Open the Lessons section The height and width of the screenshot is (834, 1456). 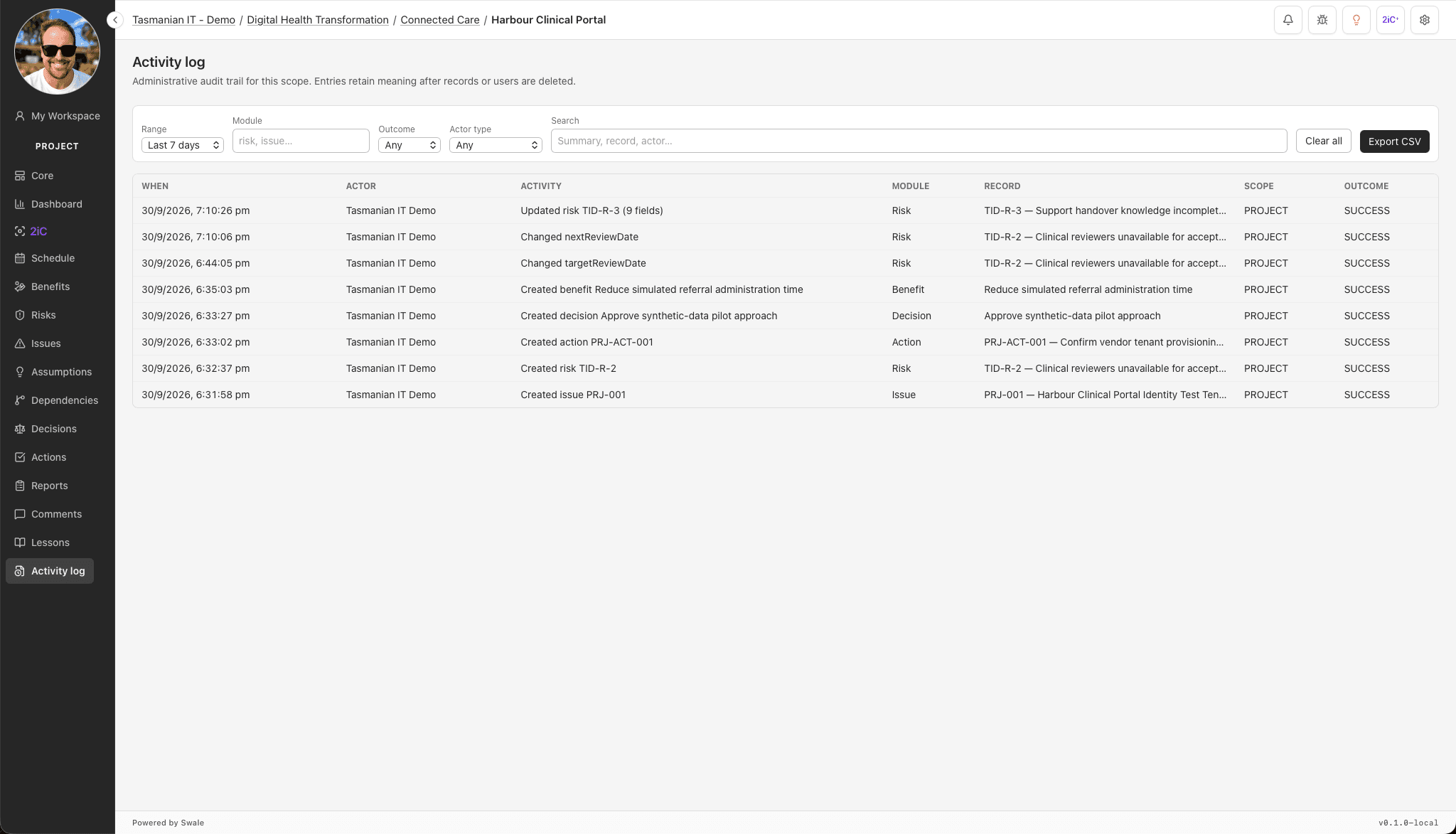[x=42, y=542]
